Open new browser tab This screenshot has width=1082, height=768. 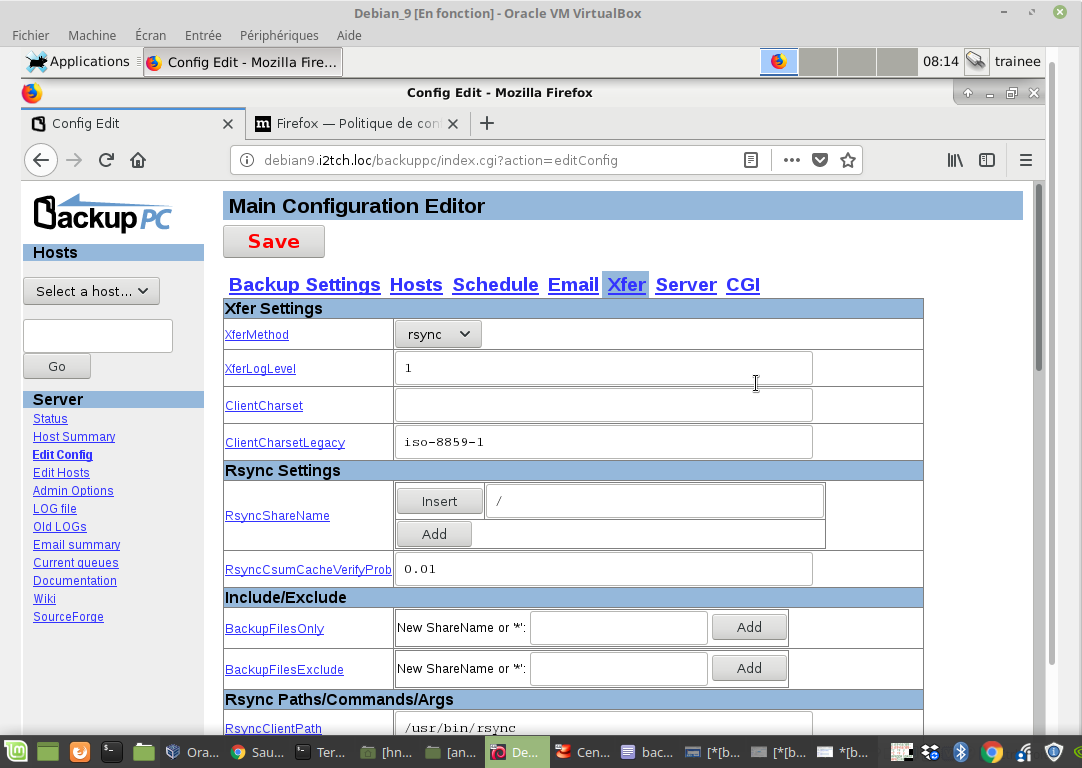[x=487, y=123]
